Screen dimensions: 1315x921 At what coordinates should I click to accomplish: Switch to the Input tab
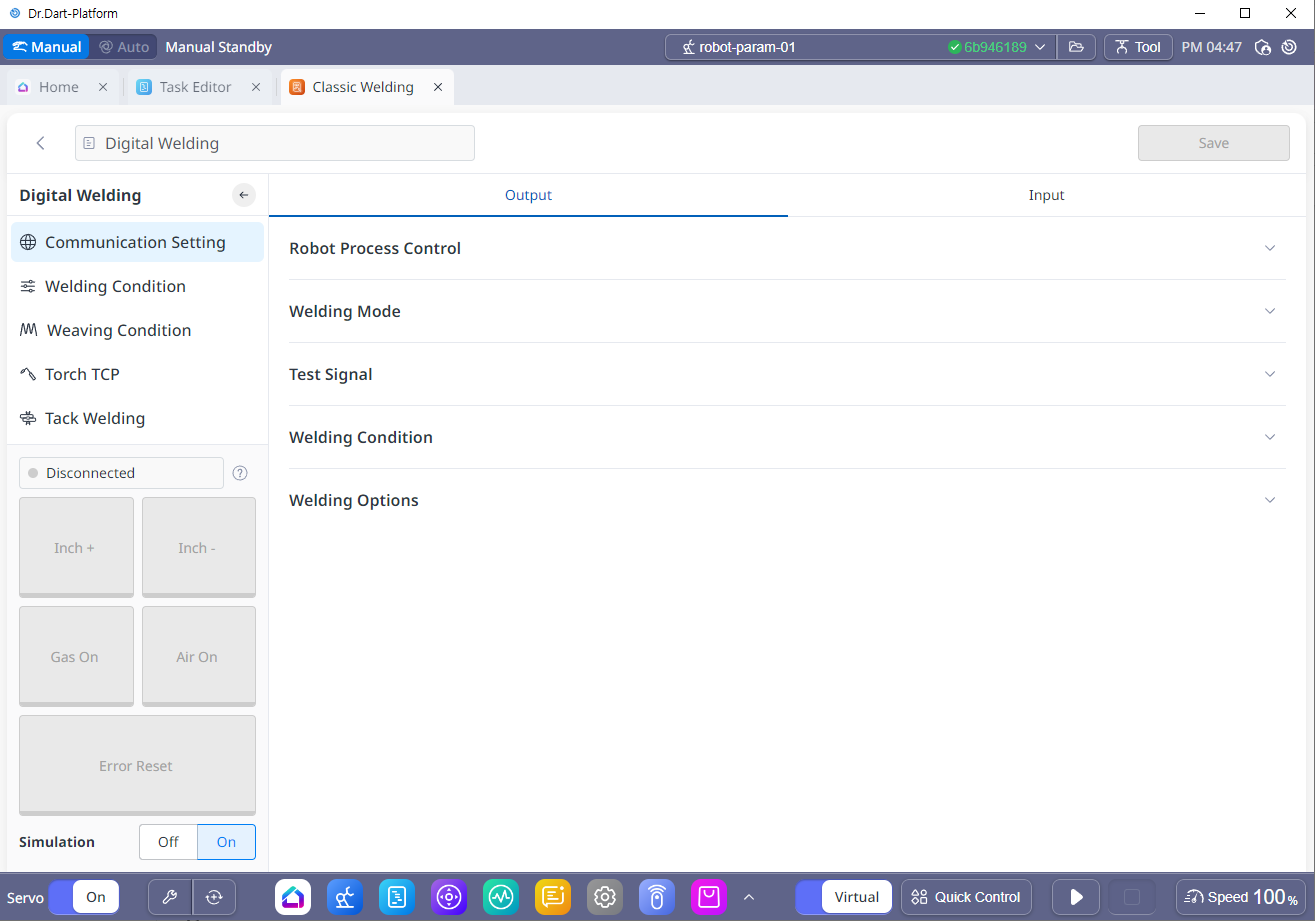coord(1046,195)
